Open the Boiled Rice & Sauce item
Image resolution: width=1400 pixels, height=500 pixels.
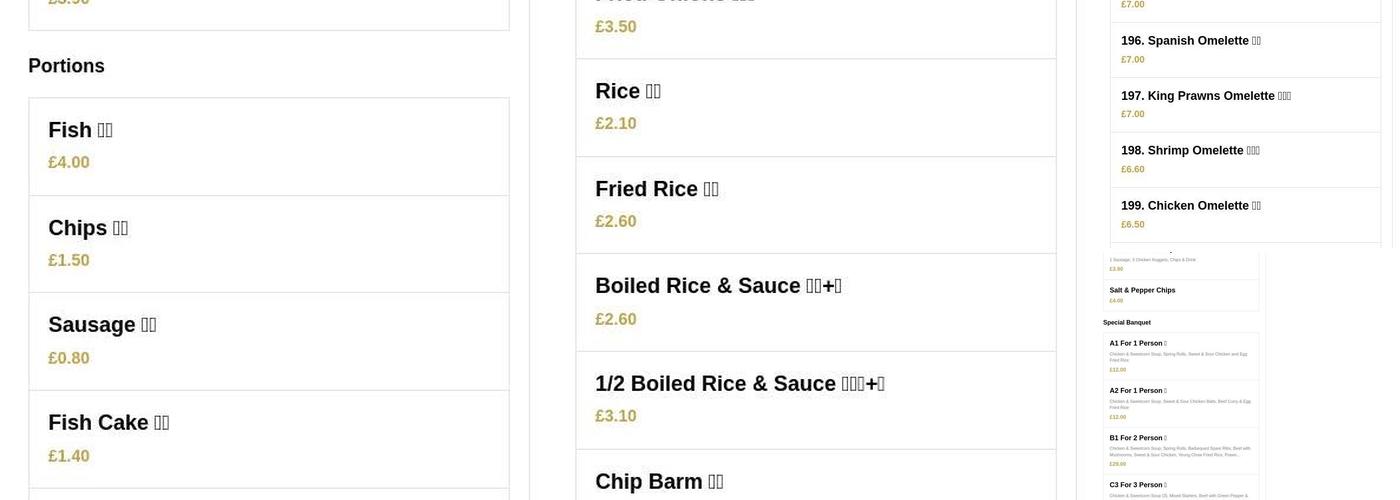tap(815, 302)
